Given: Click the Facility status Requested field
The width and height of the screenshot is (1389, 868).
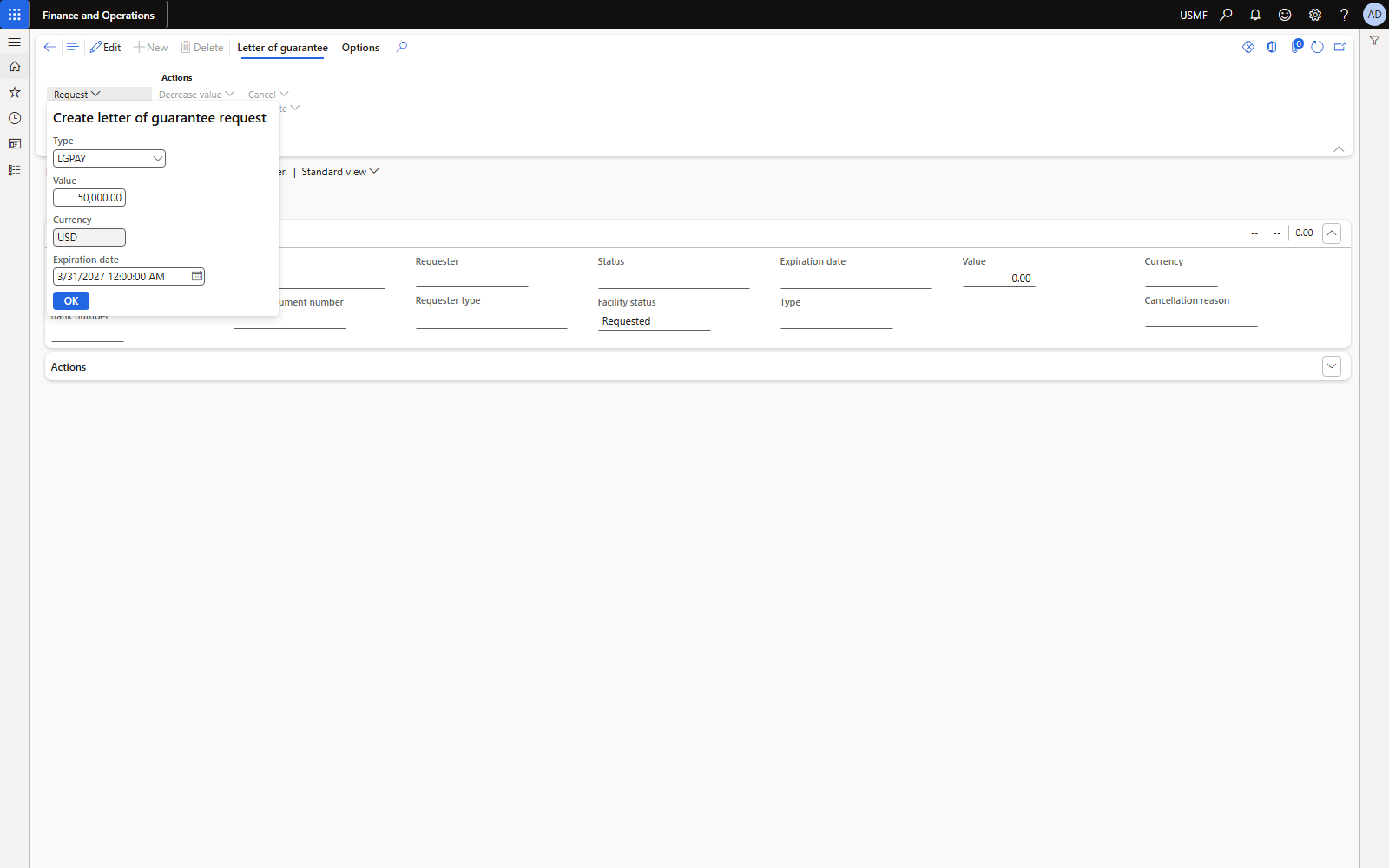Looking at the screenshot, I should pyautogui.click(x=654, y=321).
